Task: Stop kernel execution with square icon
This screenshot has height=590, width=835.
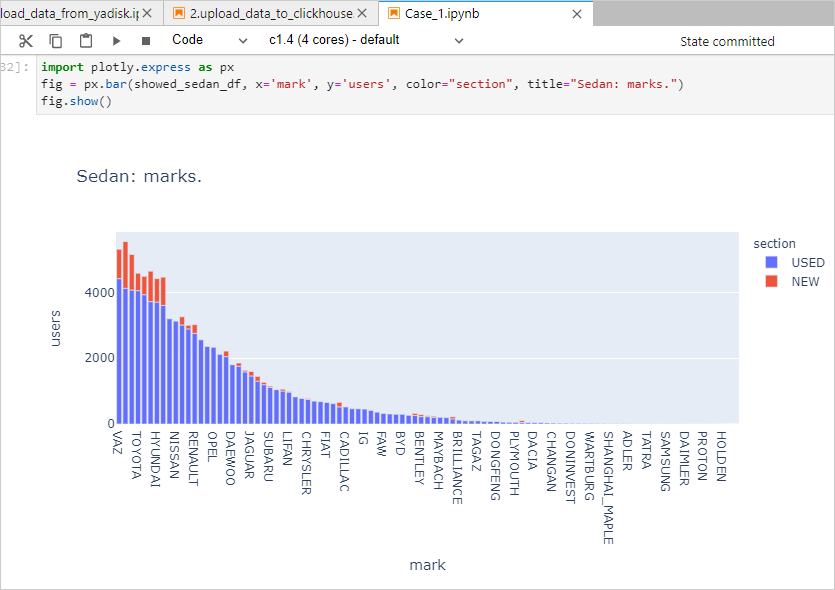Action: click(146, 41)
